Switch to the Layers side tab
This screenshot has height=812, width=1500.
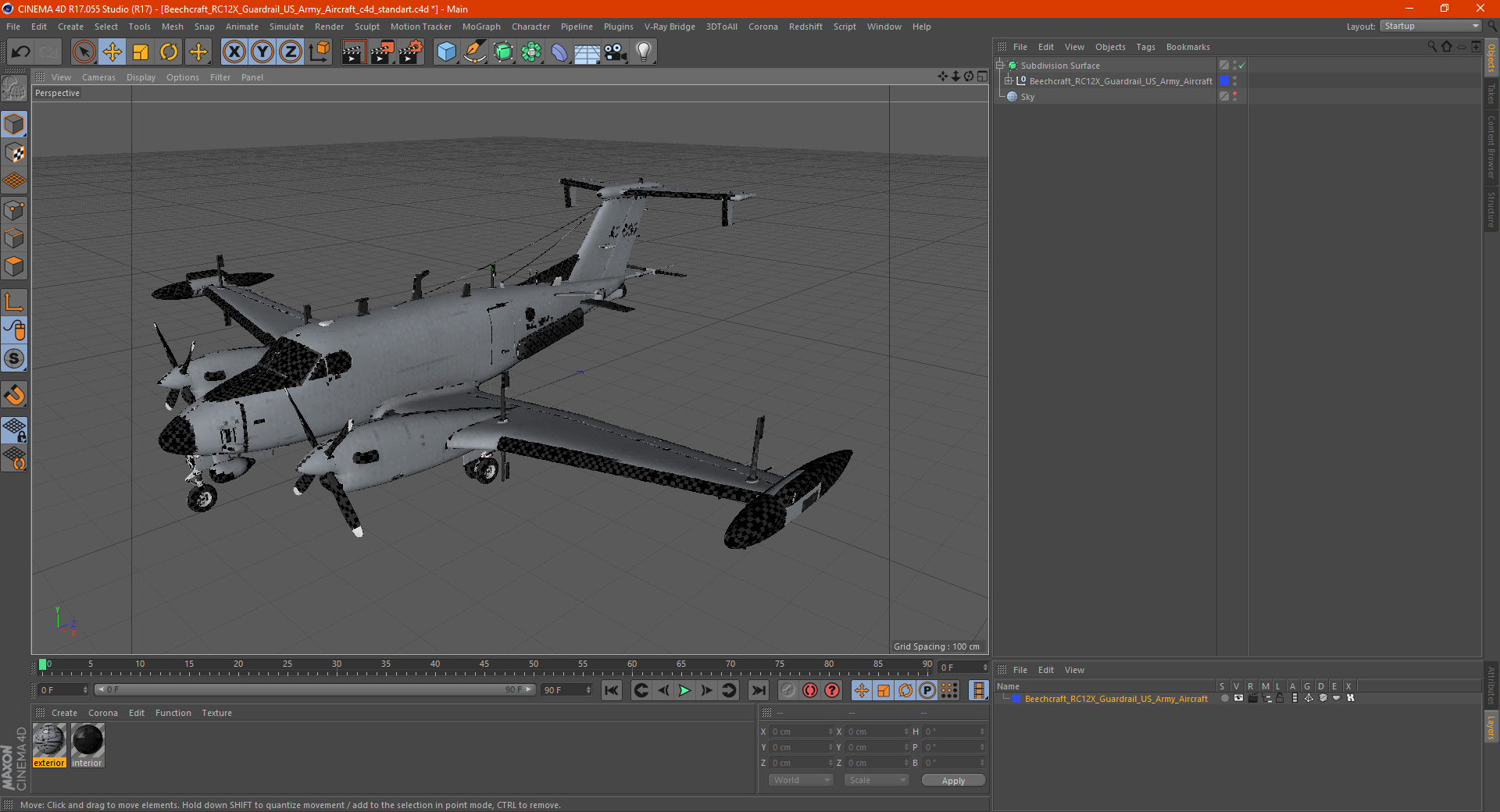point(1491,728)
